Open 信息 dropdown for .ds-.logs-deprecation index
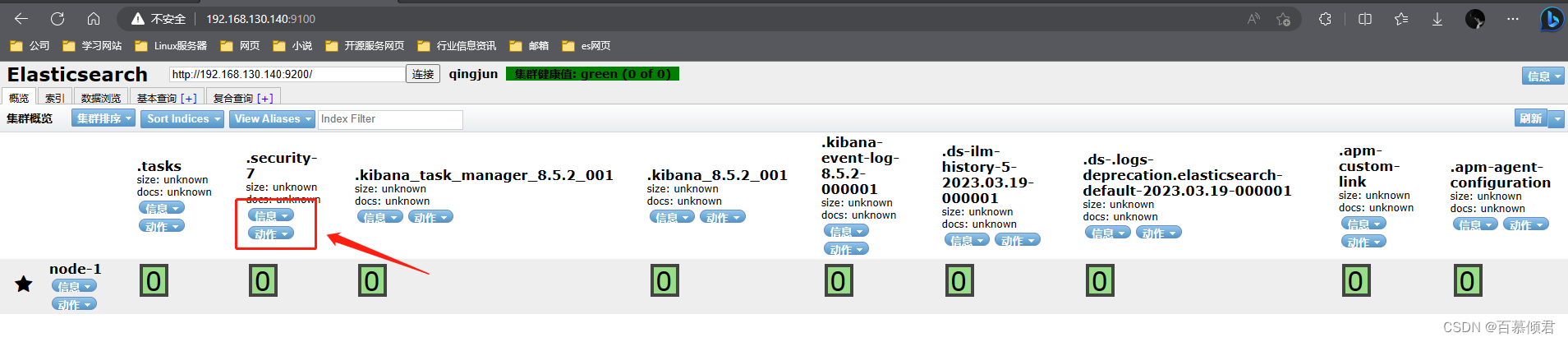1568x342 pixels. tap(1108, 233)
